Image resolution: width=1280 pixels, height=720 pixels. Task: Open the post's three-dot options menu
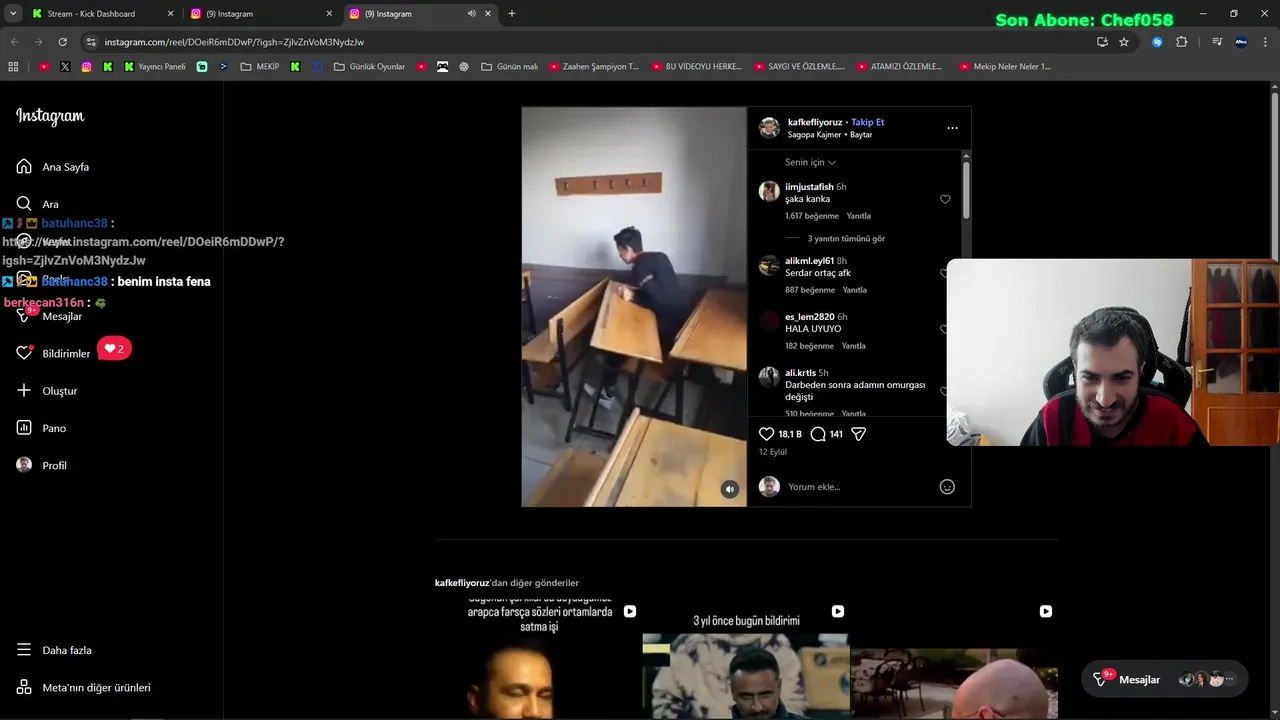coord(952,128)
